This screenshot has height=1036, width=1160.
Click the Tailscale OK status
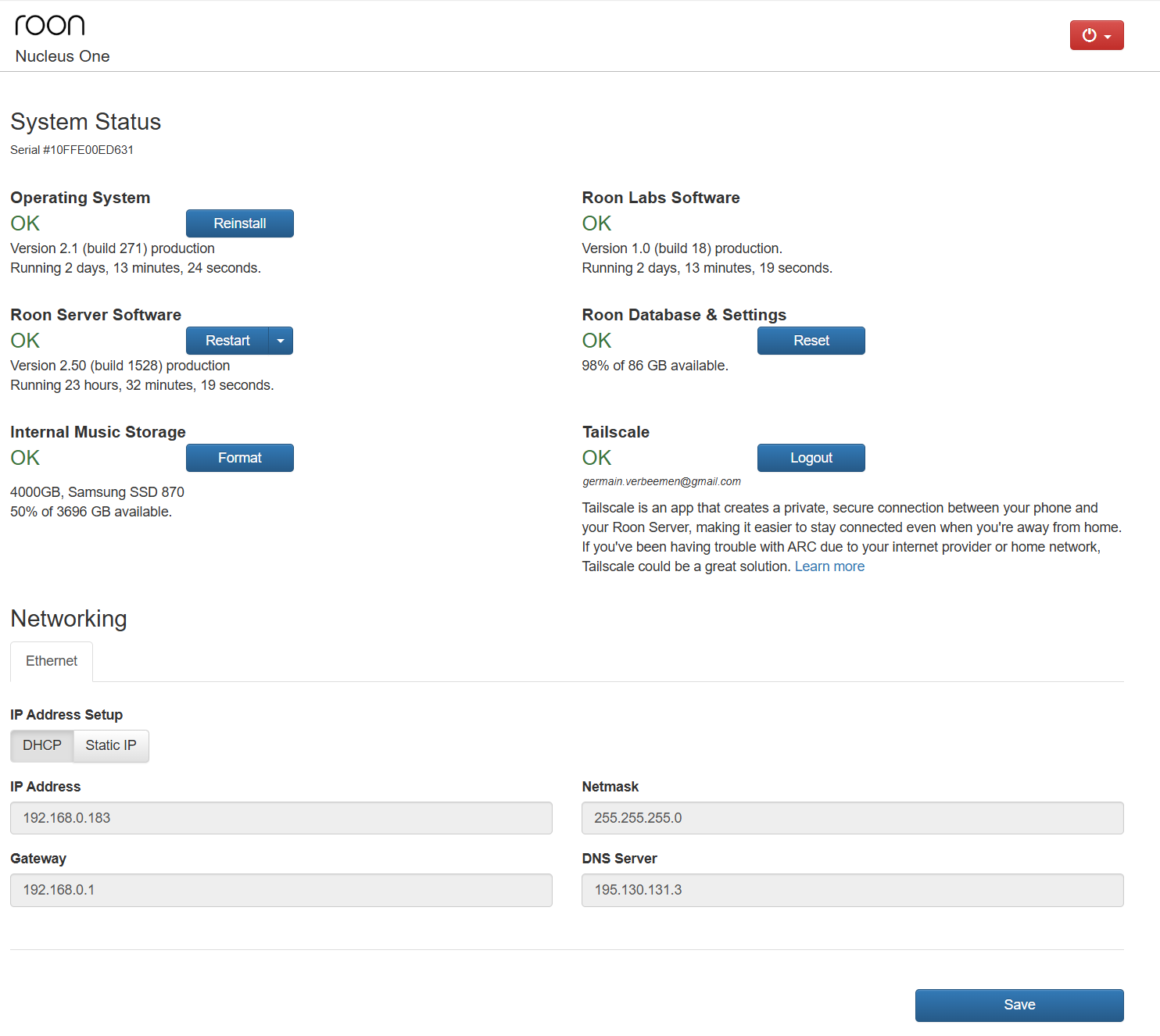(x=597, y=458)
